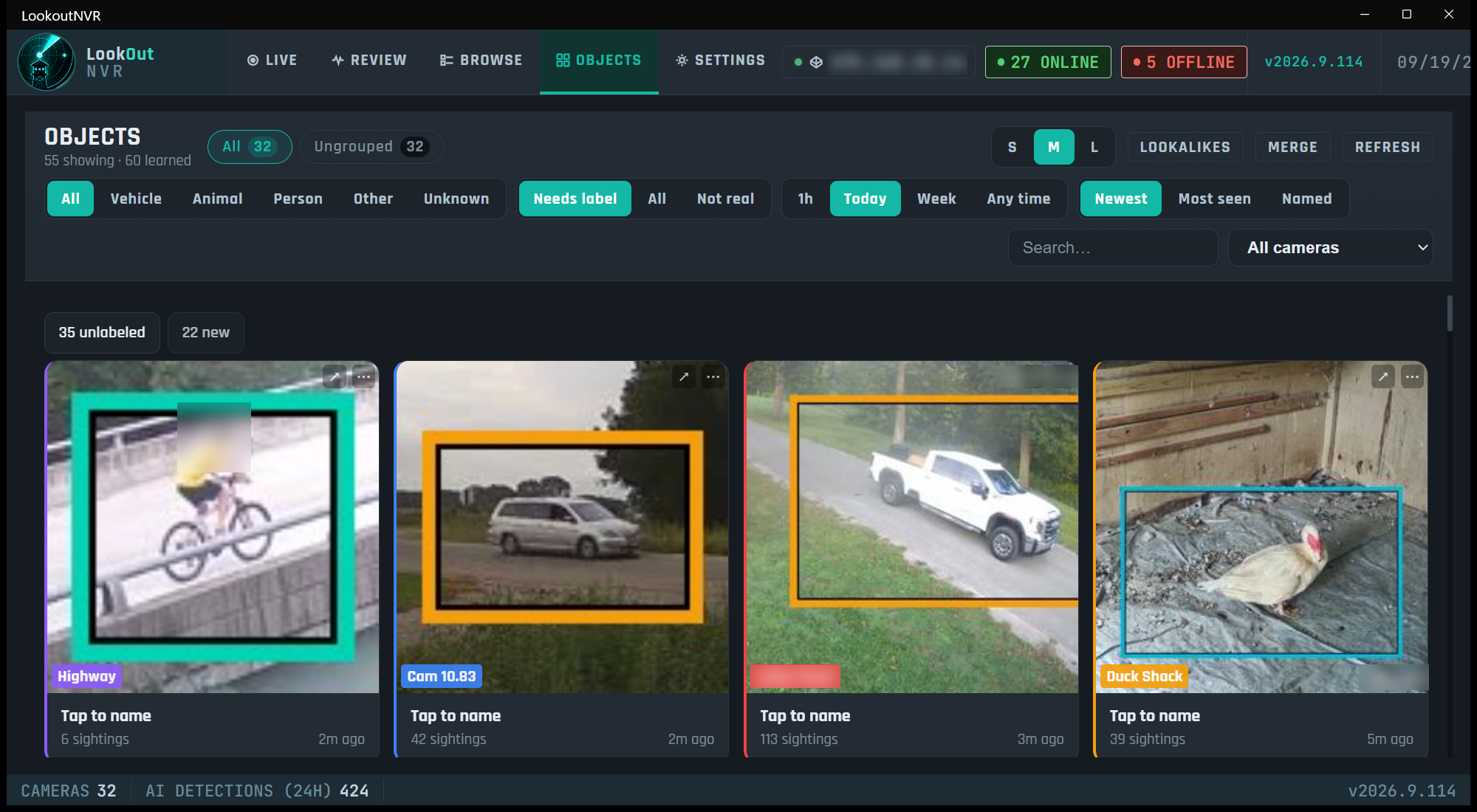Set time range to Any time
The height and width of the screenshot is (812, 1477).
tap(1018, 199)
